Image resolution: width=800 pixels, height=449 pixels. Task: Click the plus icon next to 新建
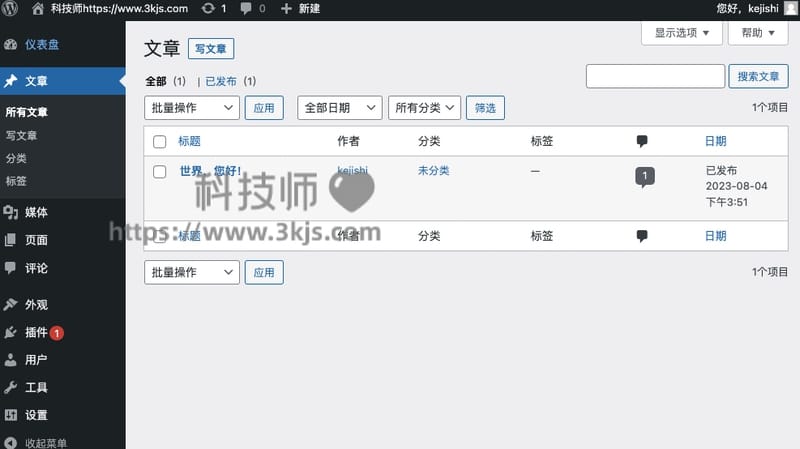286,9
